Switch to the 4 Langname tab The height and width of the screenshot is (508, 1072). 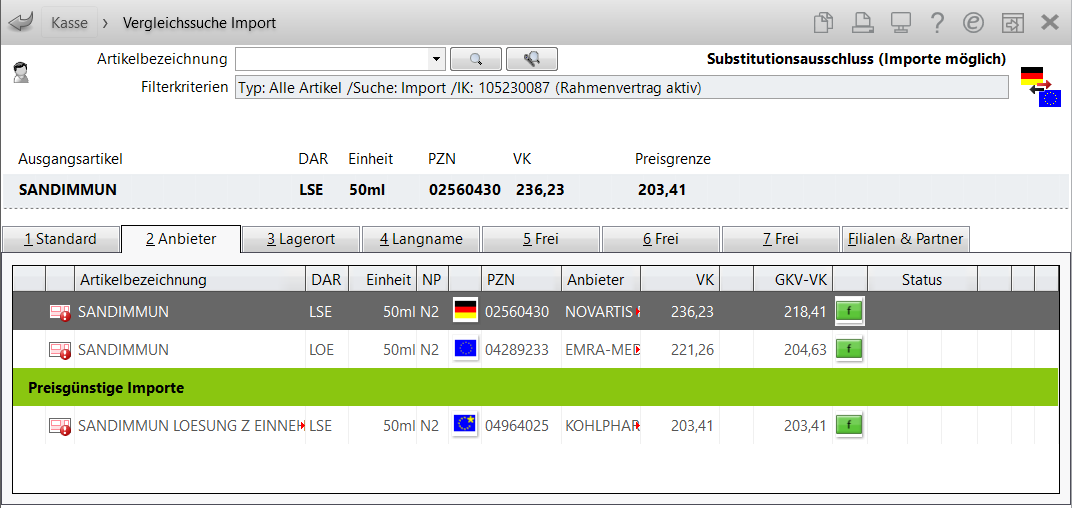point(421,239)
